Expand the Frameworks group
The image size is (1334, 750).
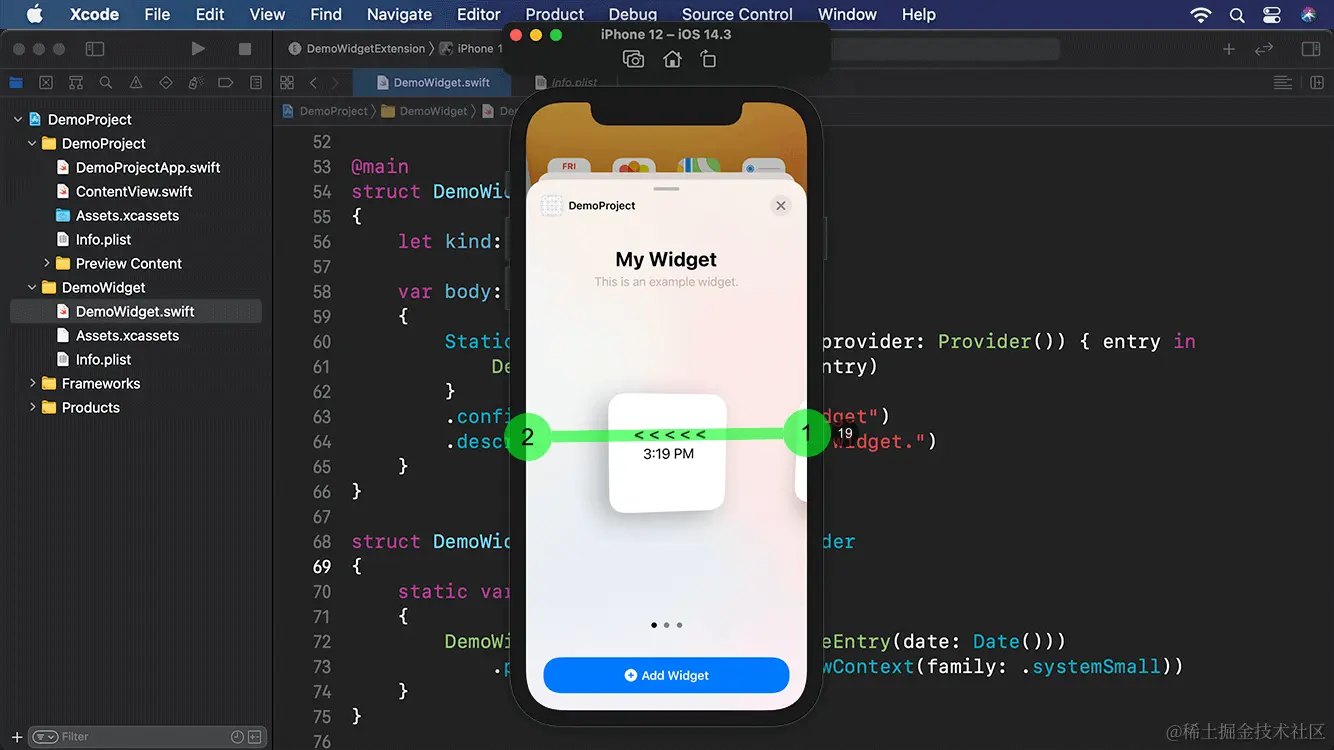coord(32,383)
